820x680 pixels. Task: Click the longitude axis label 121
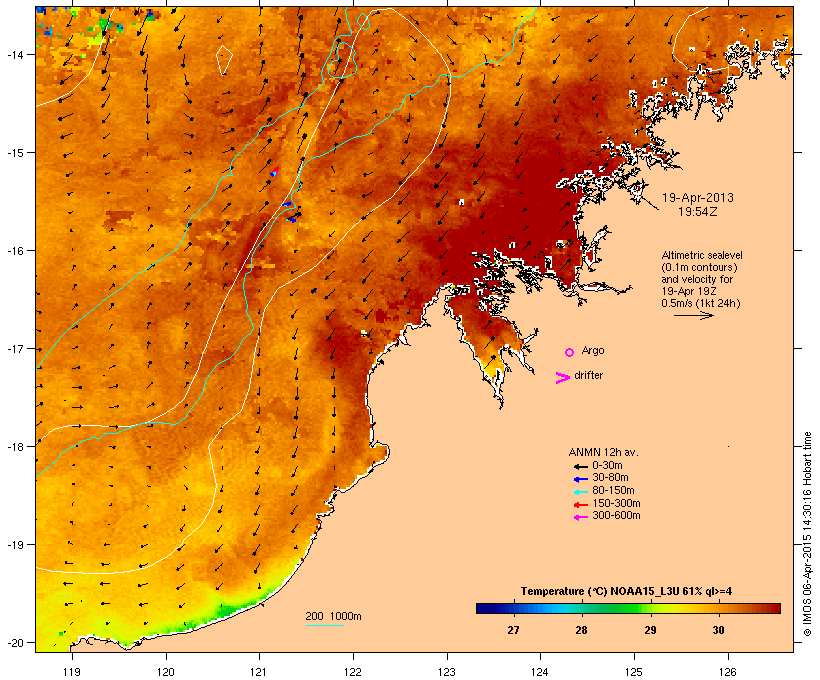[x=259, y=672]
